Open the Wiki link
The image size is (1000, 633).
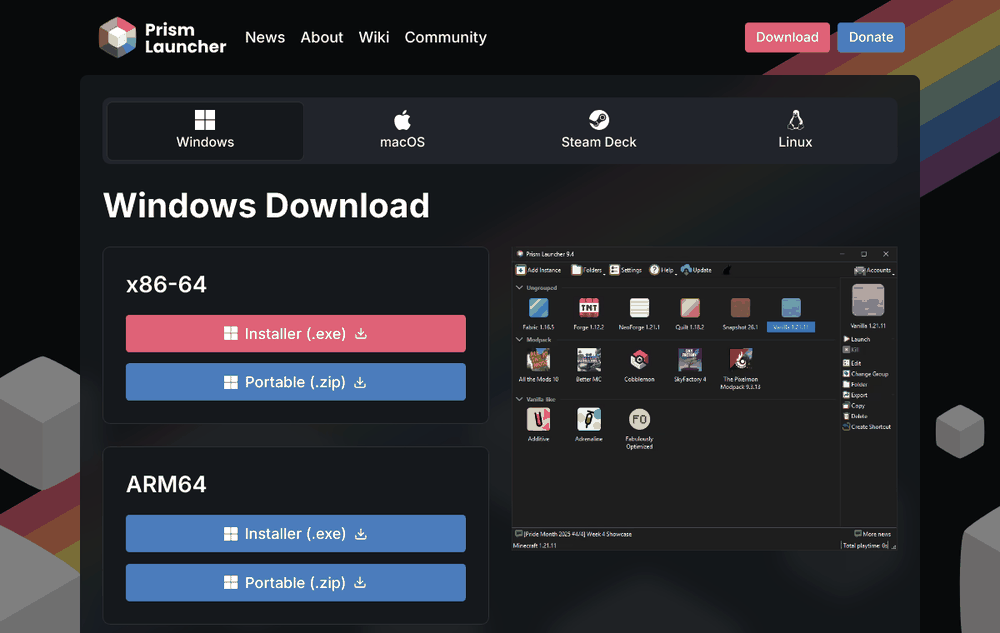click(x=374, y=37)
